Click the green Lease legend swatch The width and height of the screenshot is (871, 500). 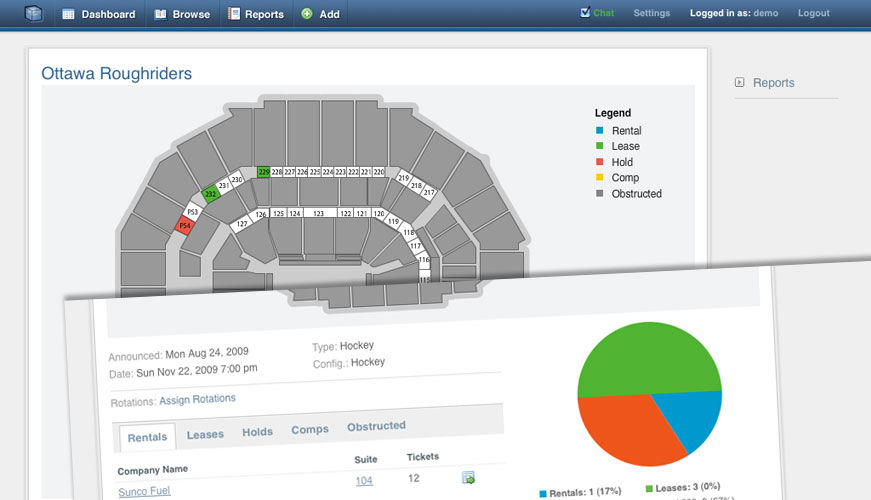[599, 146]
